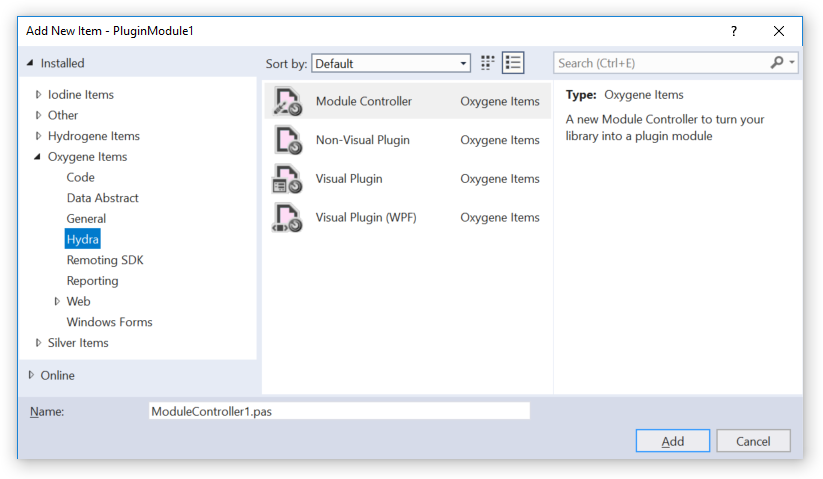Expand the Online section
This screenshot has width=823, height=479.
pos(31,375)
